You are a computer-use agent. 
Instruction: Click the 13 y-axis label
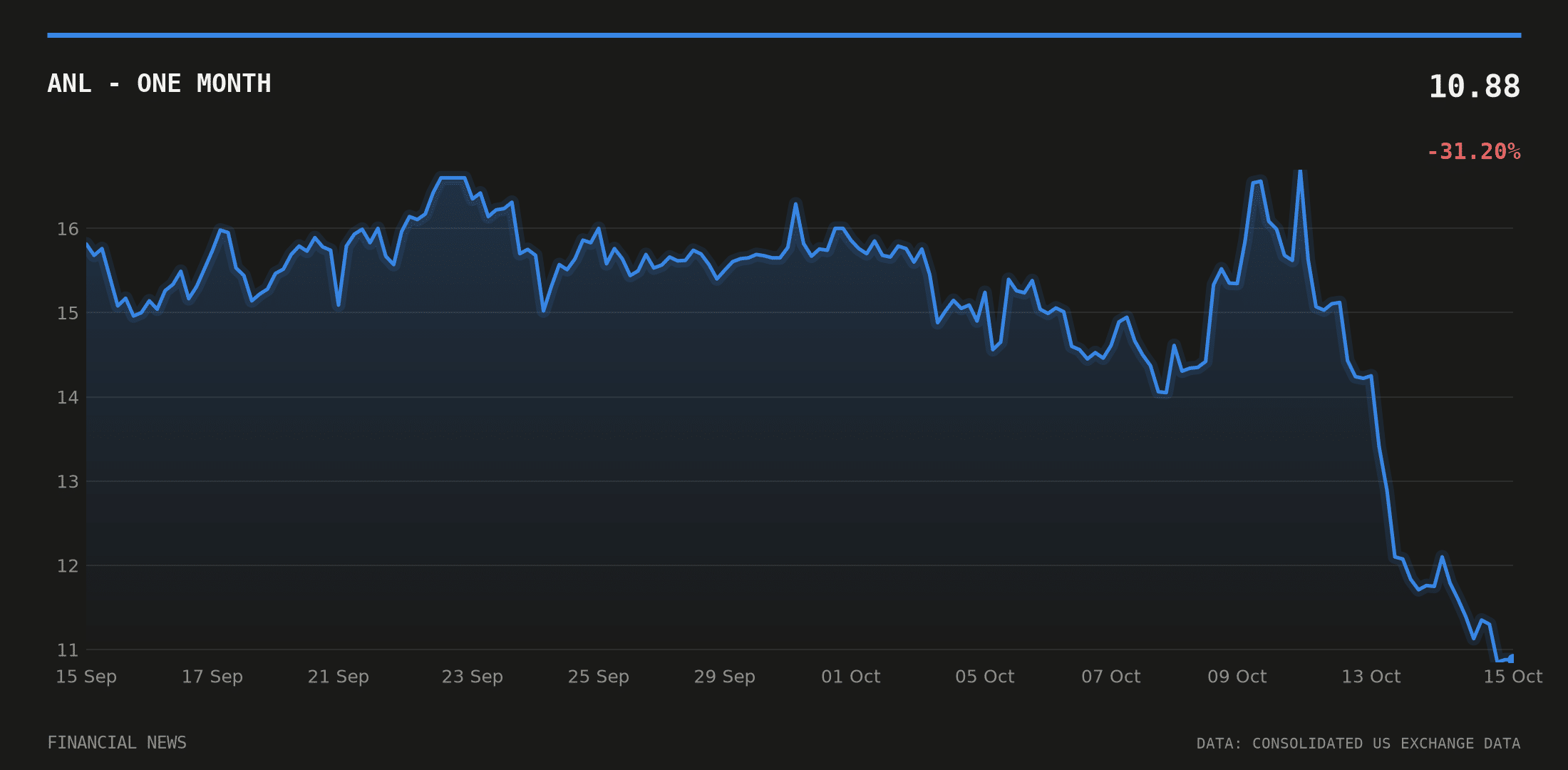click(x=68, y=482)
